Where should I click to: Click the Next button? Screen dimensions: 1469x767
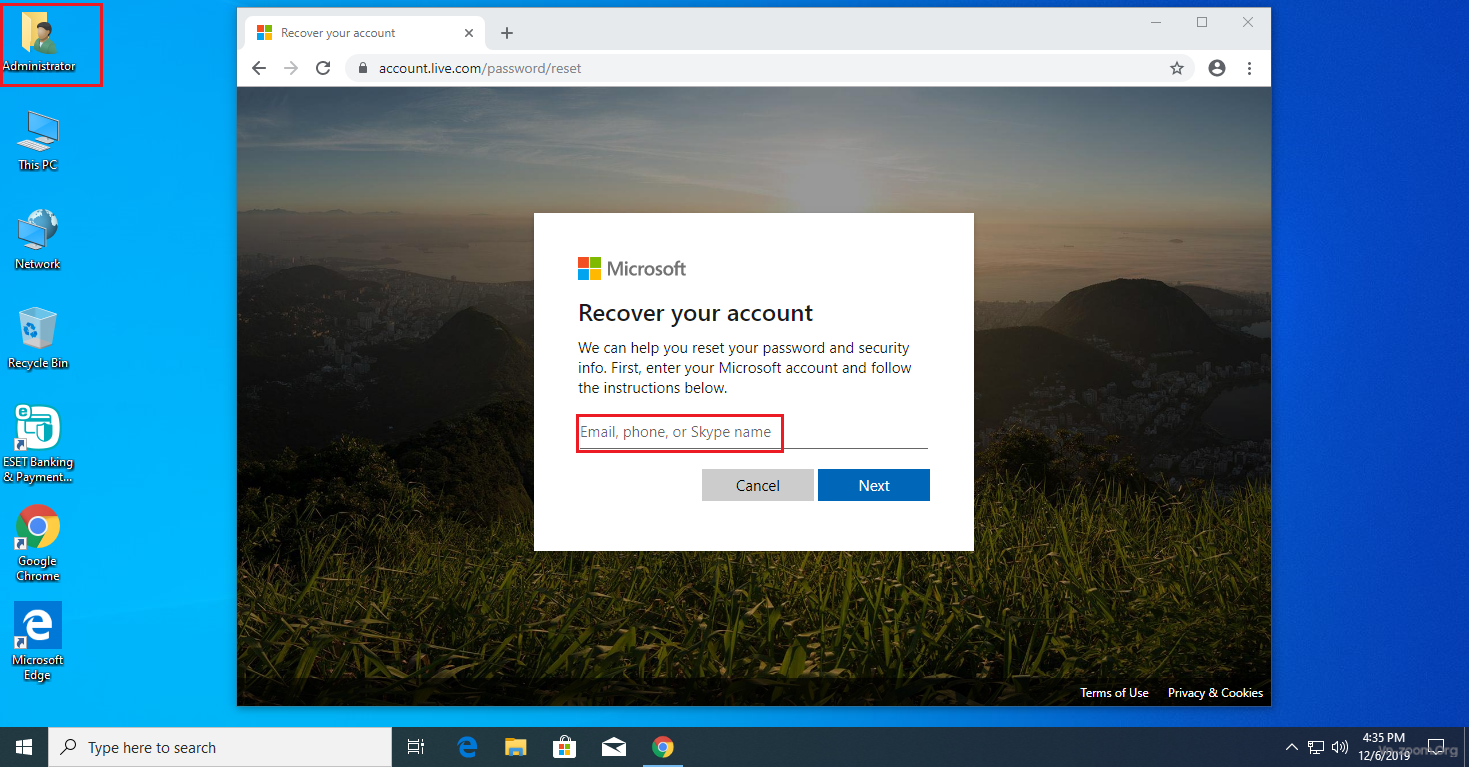(874, 485)
